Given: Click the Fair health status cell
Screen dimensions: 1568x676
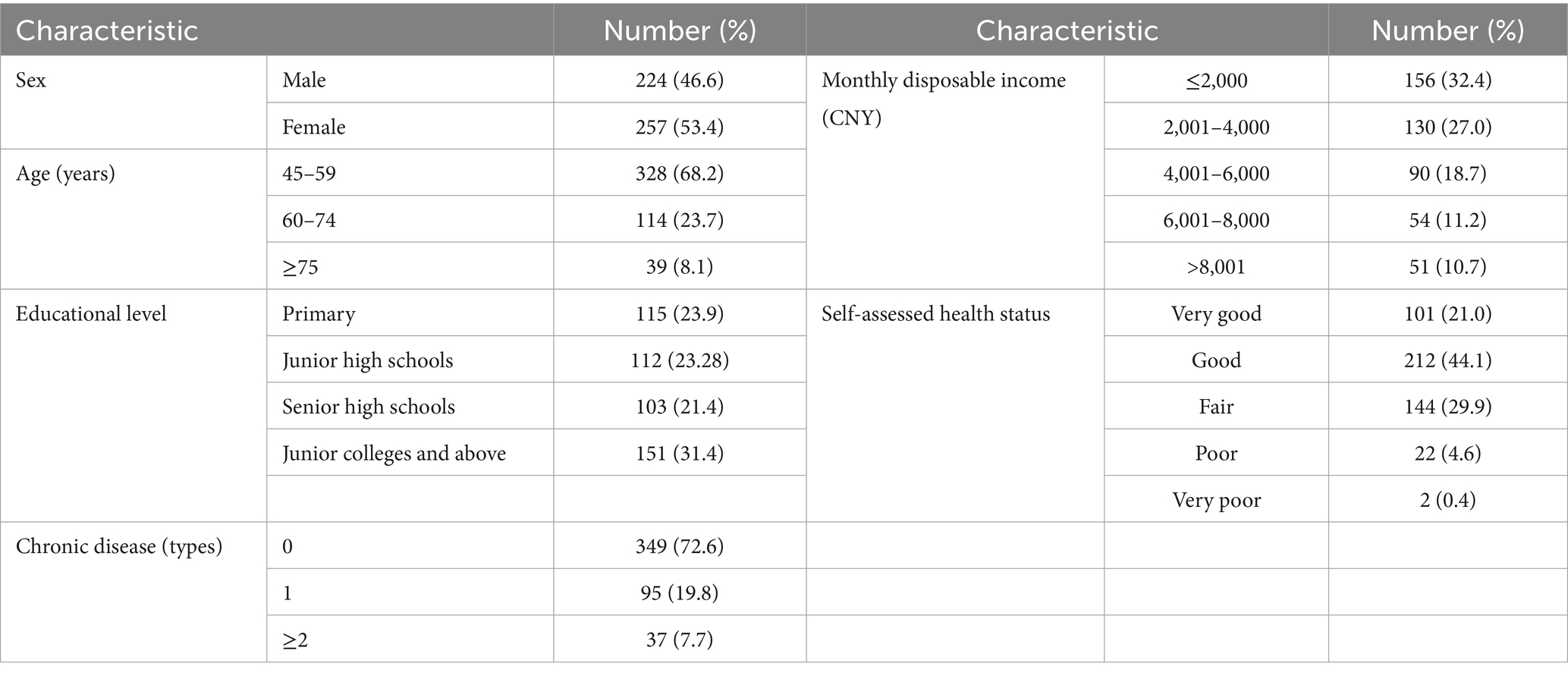Looking at the screenshot, I should (1216, 407).
